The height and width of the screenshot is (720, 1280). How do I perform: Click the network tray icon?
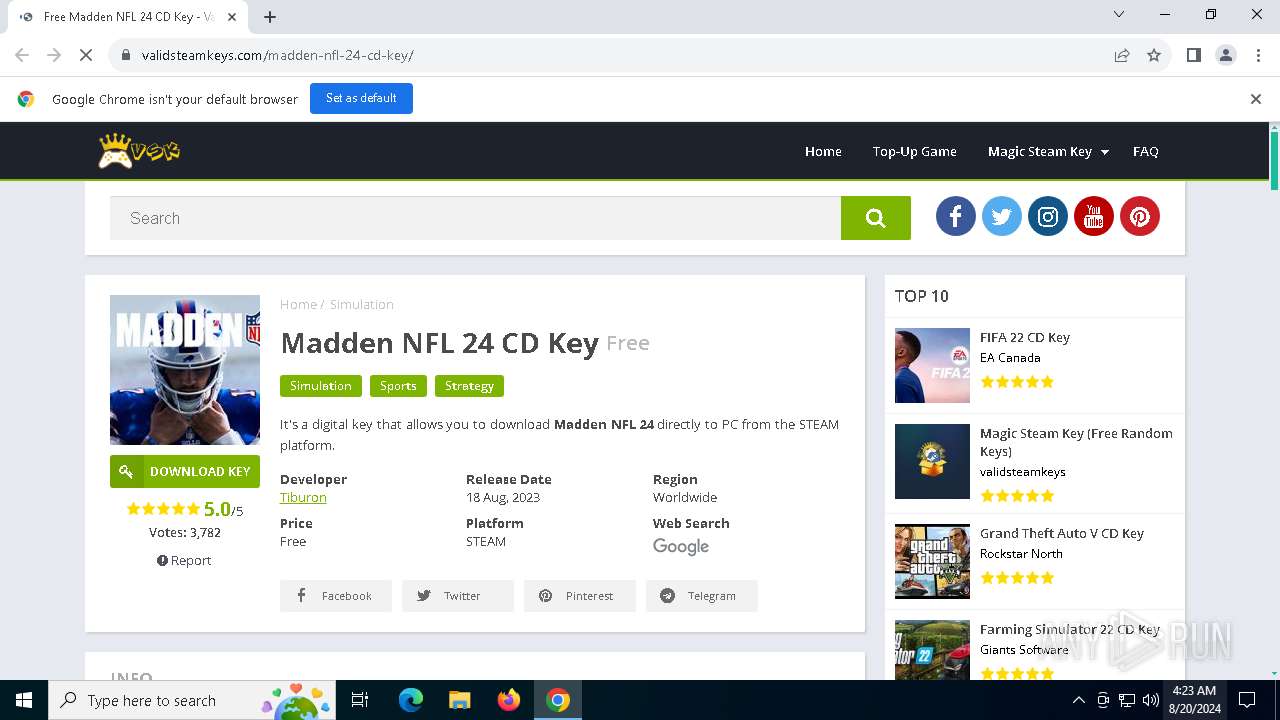click(1127, 700)
